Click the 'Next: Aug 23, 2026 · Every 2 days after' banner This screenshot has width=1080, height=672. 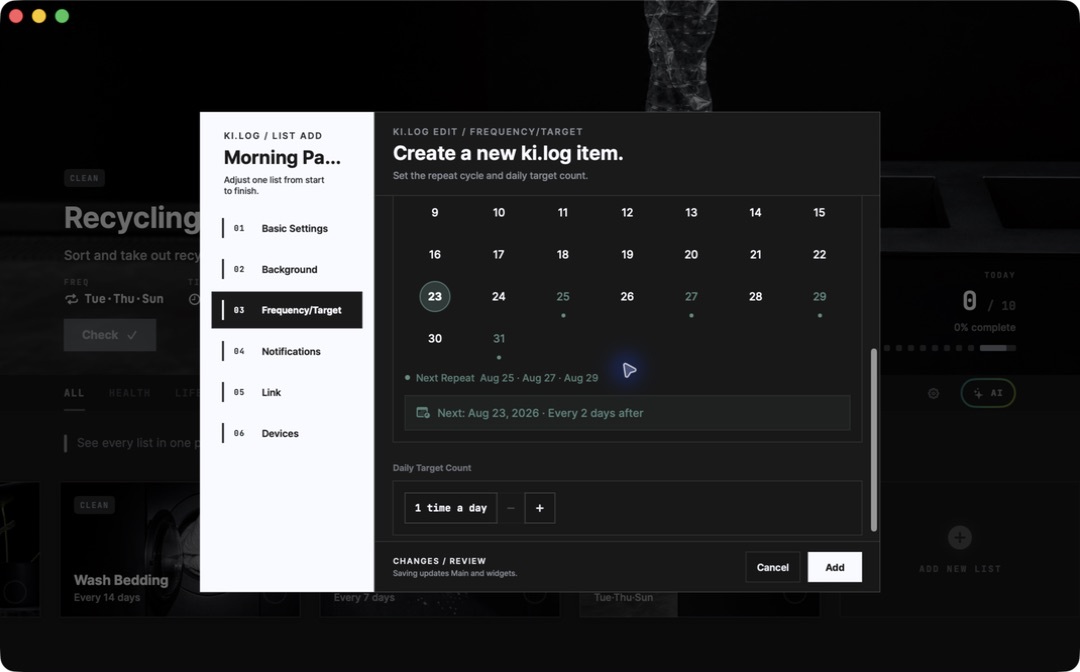pos(627,413)
